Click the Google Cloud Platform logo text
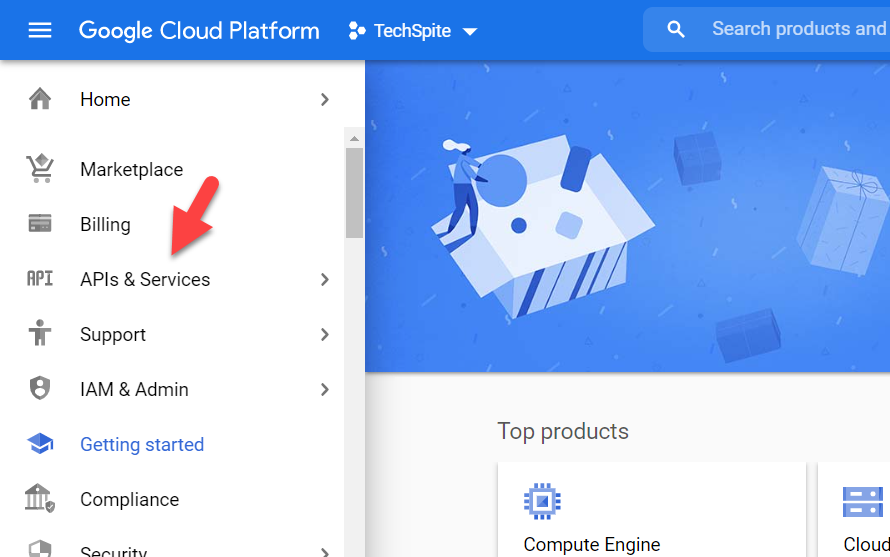Image resolution: width=890 pixels, height=557 pixels. point(199,30)
